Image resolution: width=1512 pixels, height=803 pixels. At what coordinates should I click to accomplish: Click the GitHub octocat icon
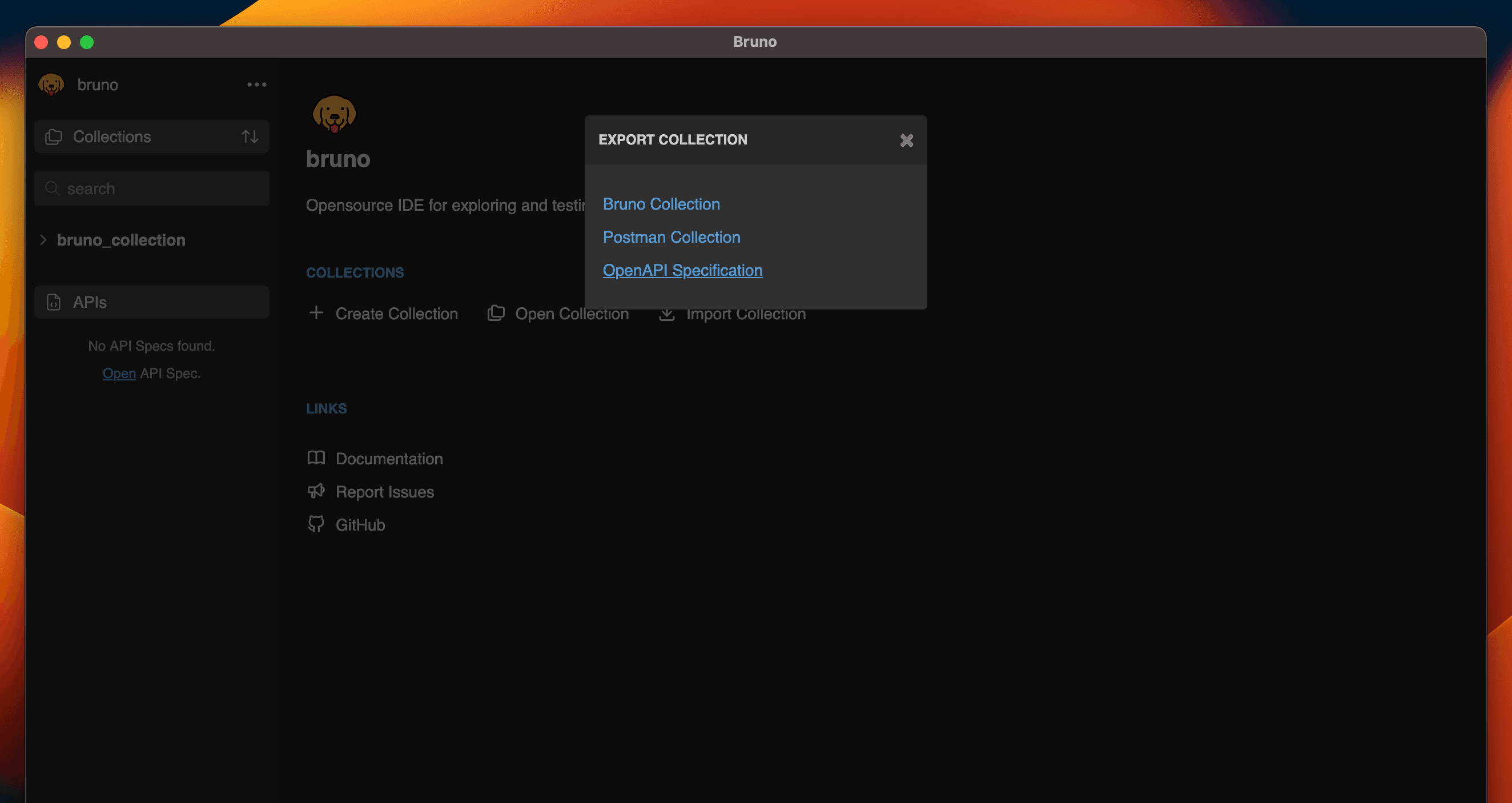(x=316, y=524)
